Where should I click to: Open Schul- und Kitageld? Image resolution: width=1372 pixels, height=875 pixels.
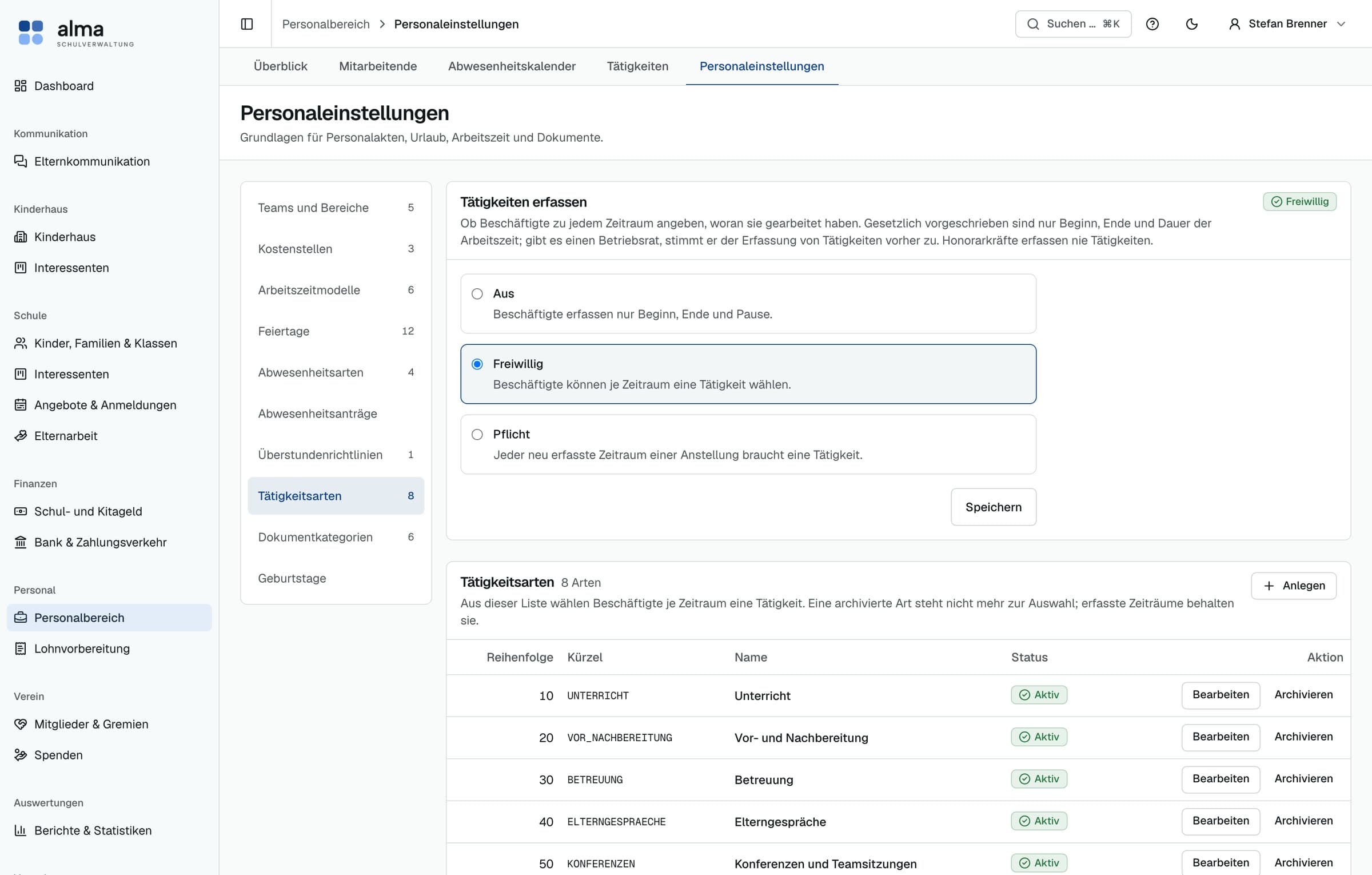pos(109,511)
